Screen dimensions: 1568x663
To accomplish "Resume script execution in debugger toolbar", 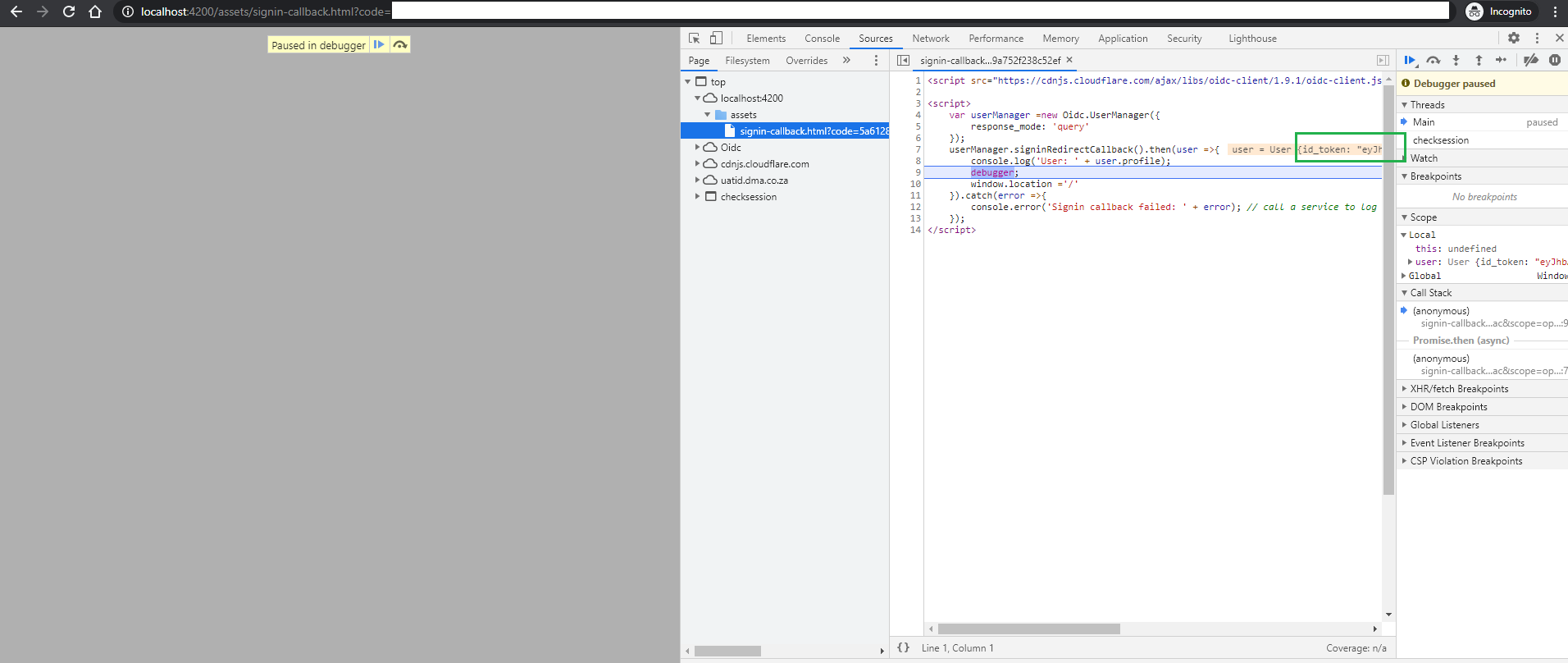I will pos(1410,60).
